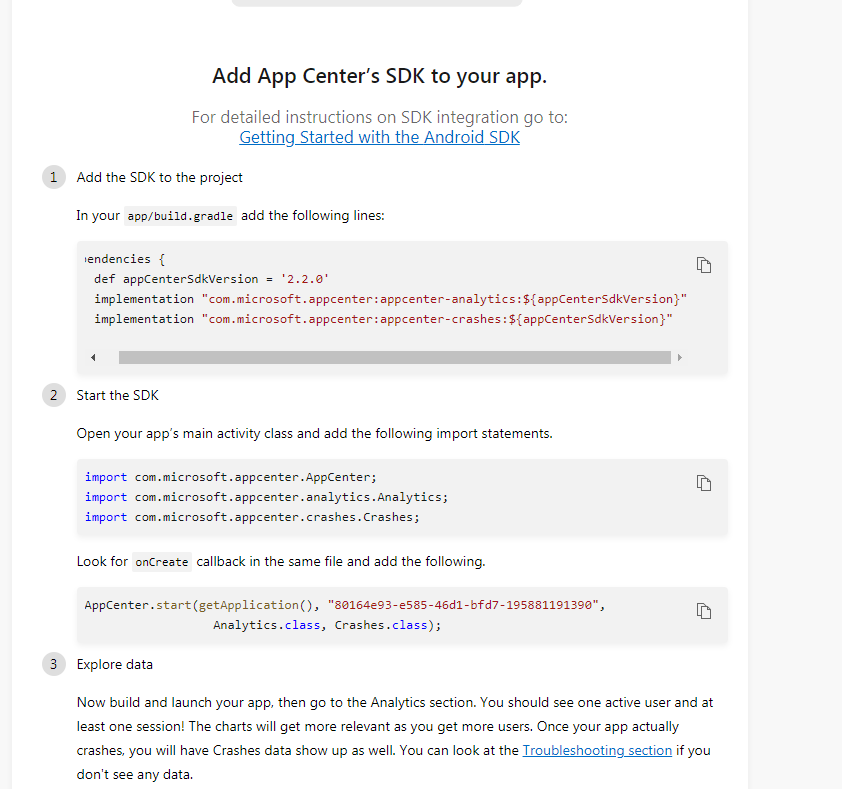
Task: Click the left arrow of code scrollbar
Action: pos(93,357)
